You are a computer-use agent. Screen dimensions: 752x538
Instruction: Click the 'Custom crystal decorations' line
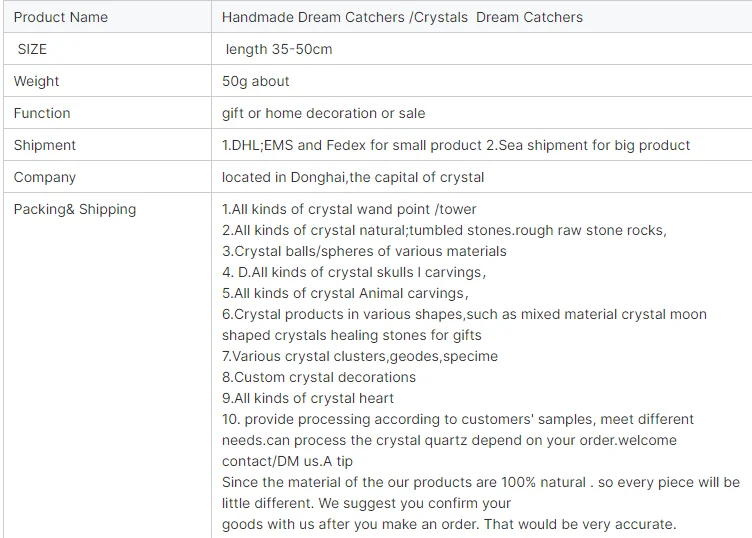[x=319, y=377]
